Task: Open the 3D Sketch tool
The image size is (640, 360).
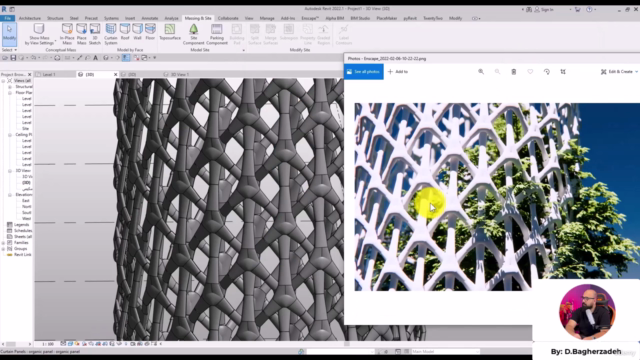Action: 95,34
